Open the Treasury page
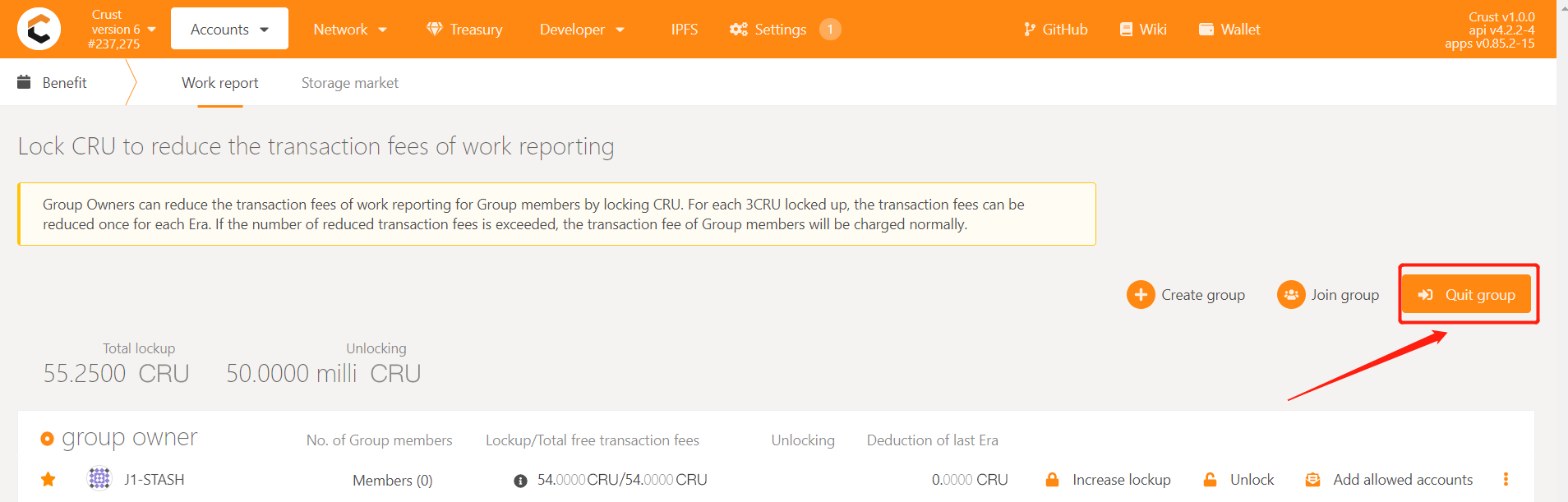Screen dimensions: 1568x502 click(464, 30)
